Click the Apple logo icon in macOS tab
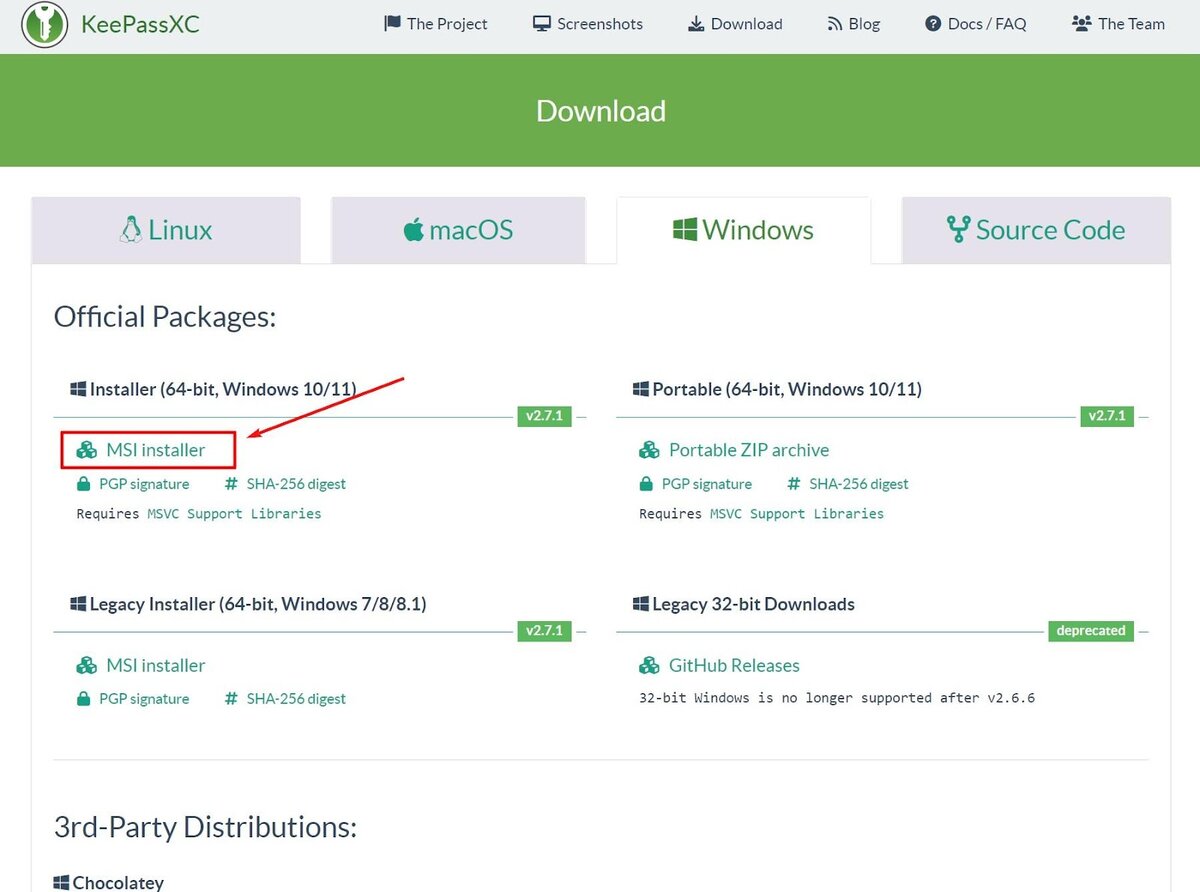This screenshot has width=1200, height=892. tap(414, 230)
